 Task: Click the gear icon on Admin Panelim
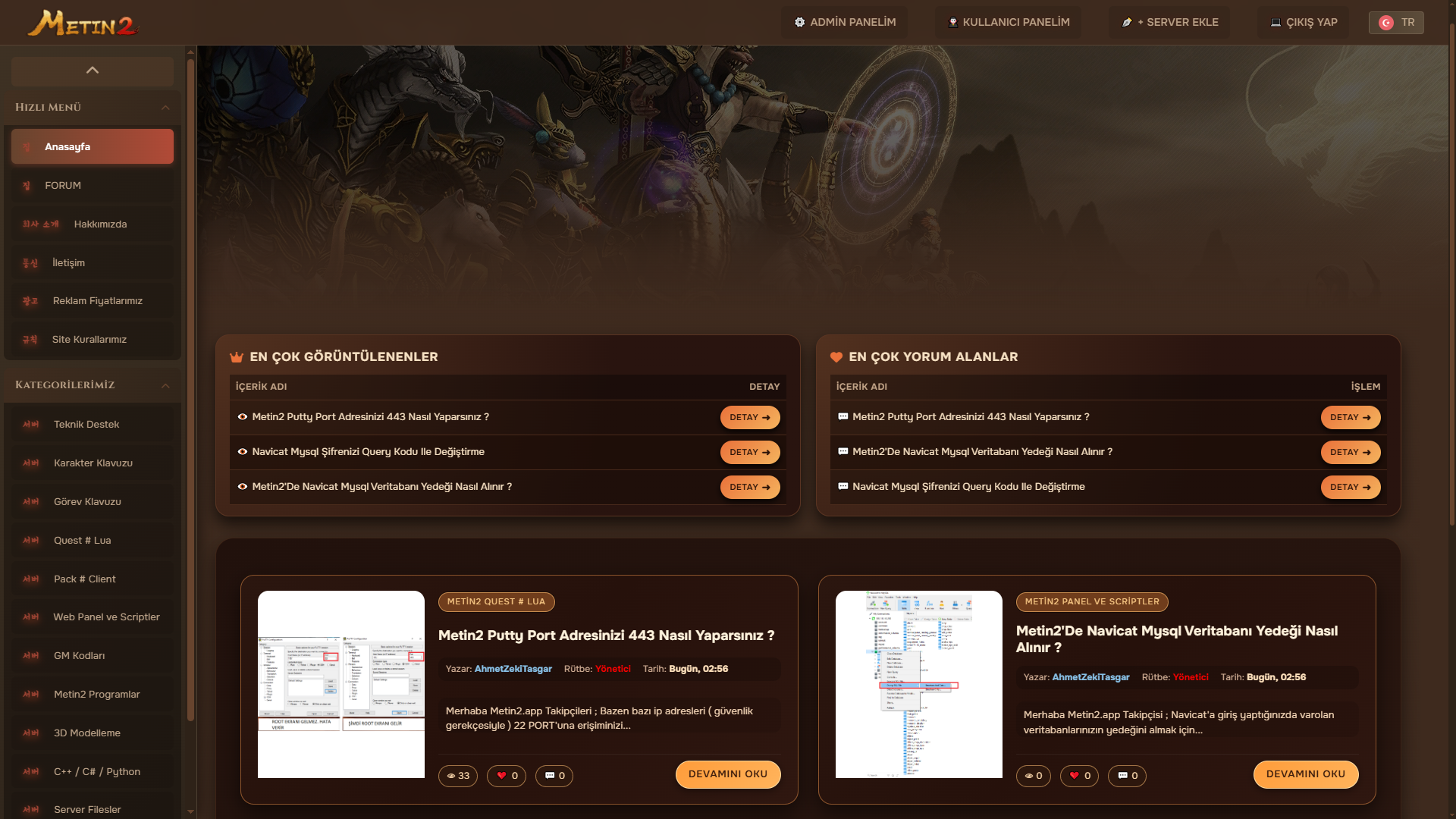[x=799, y=23]
